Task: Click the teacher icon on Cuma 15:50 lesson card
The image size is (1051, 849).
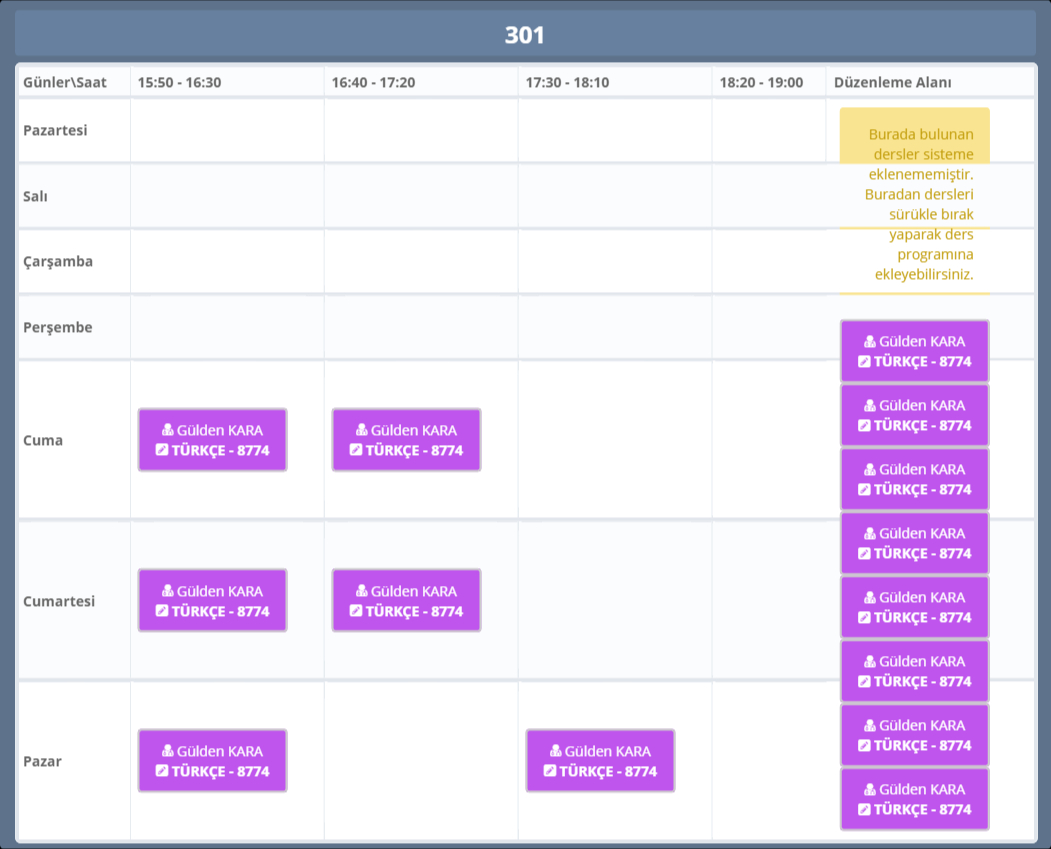Action: point(168,430)
